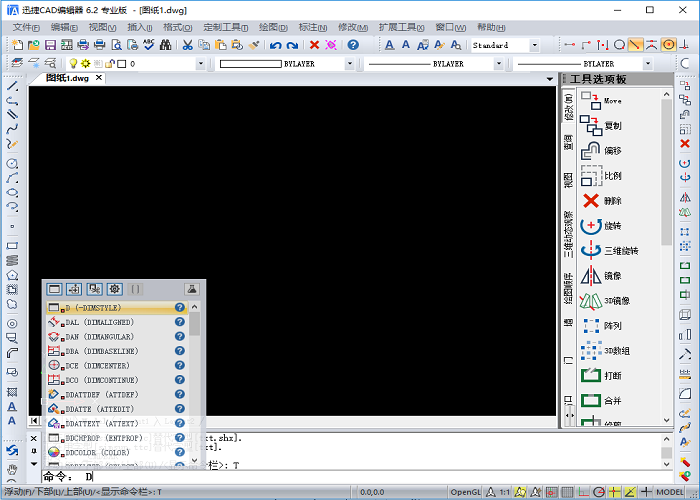Select the line draw tool in left toolbar
The width and height of the screenshot is (700, 500).
tap(12, 86)
